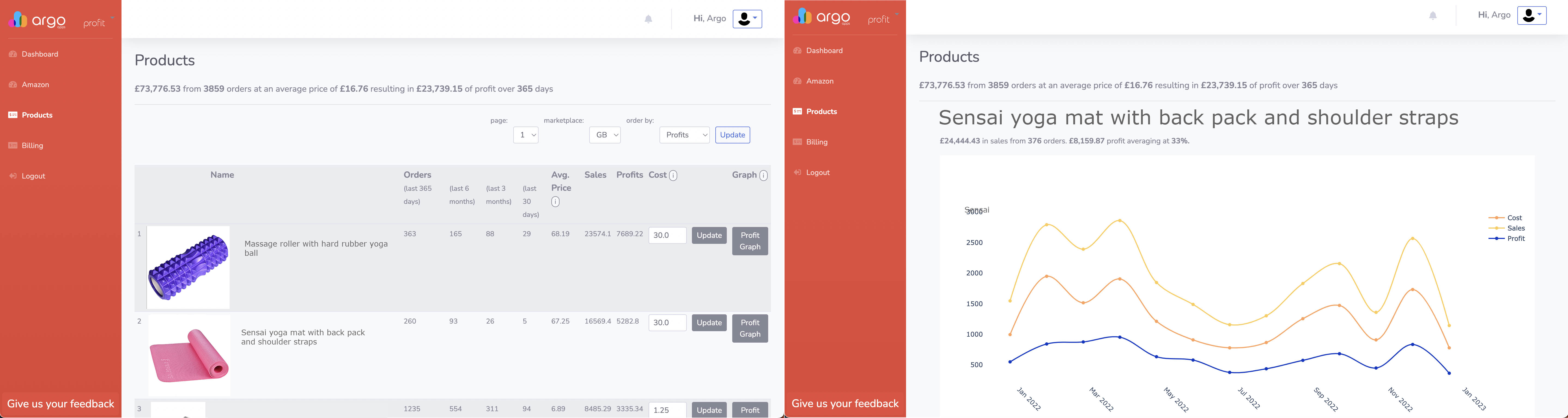Viewport: 1568px width, 418px height.
Task: Open Dashboard in left sidebar
Action: click(39, 54)
